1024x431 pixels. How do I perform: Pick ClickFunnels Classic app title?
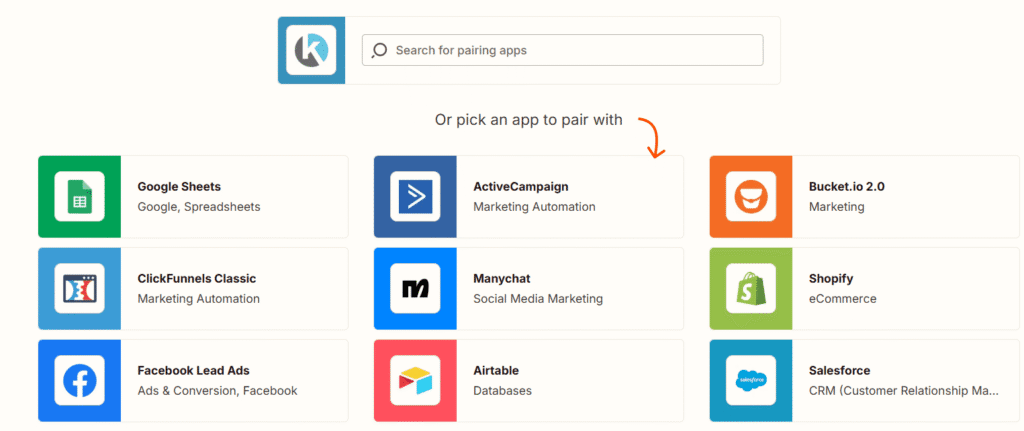[x=197, y=279]
